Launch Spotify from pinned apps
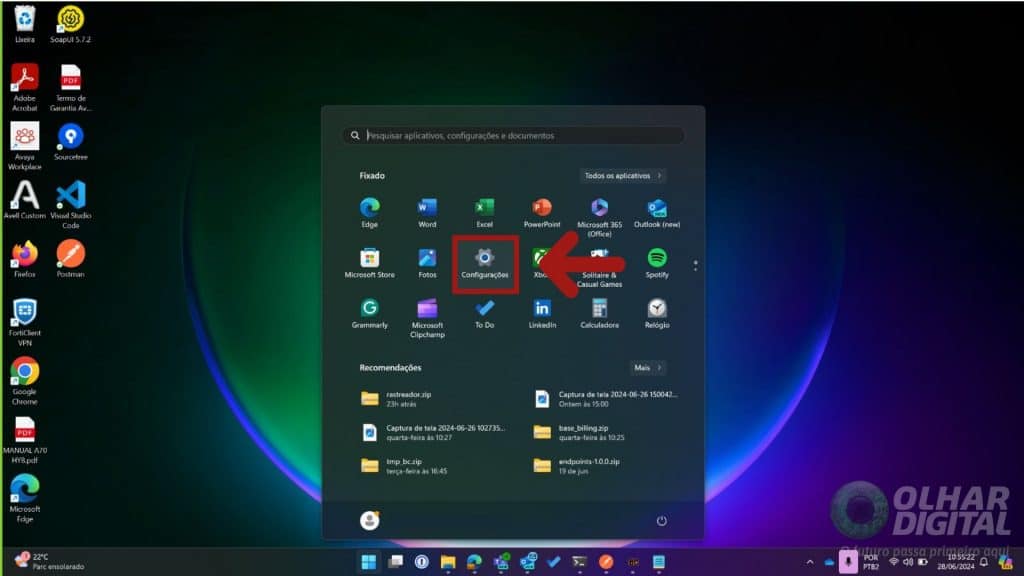Viewport: 1024px width, 576px height. (657, 263)
